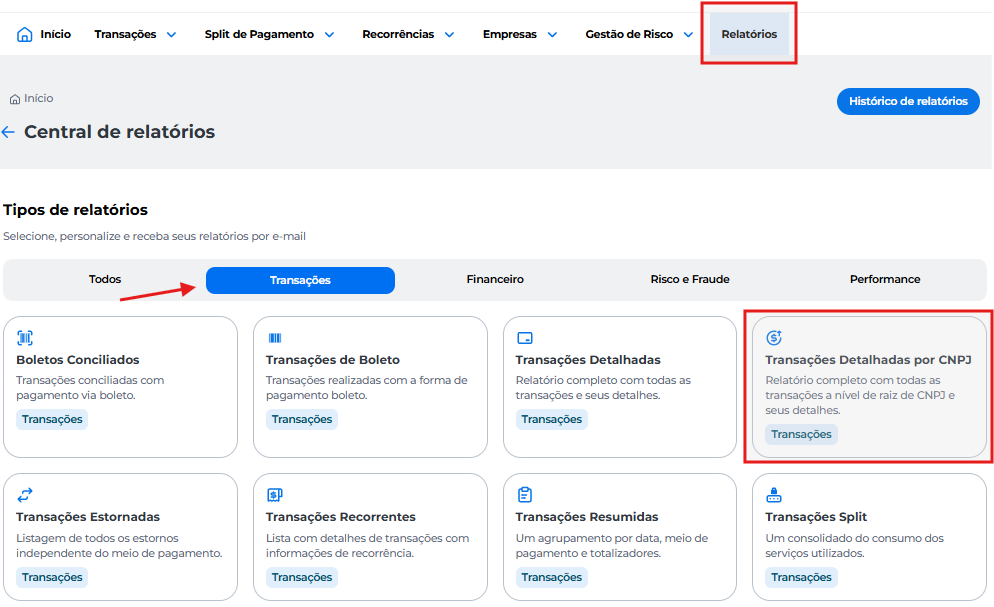Viewport: 994px width, 607px height.
Task: Click the back arrow next to Central de relatórios
Action: tap(8, 132)
